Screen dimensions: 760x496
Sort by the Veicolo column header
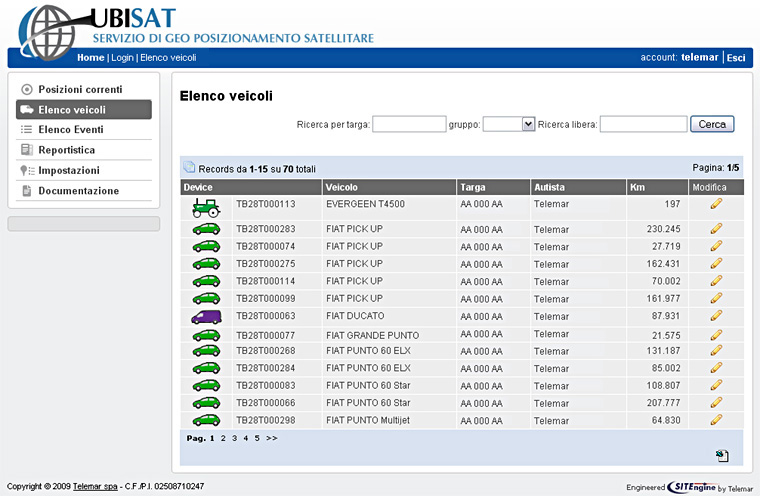tap(341, 187)
